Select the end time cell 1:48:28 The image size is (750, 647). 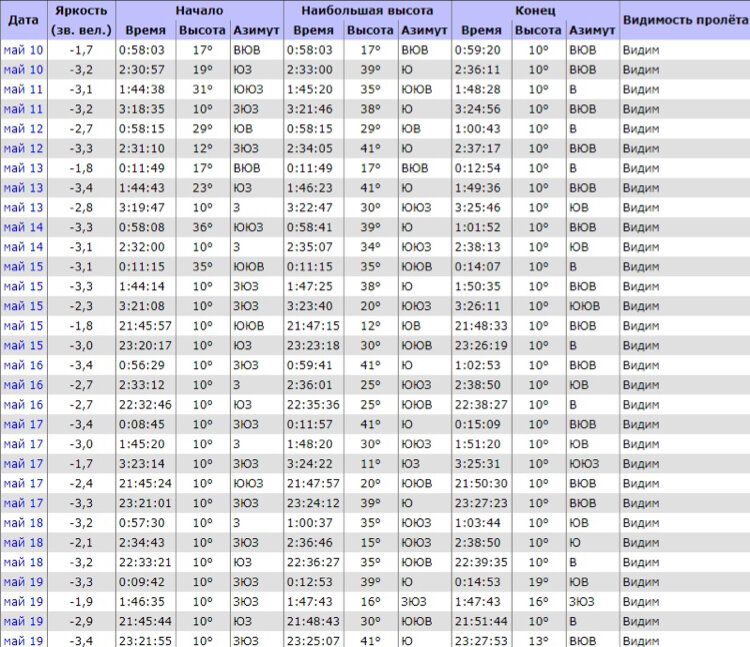(x=481, y=89)
